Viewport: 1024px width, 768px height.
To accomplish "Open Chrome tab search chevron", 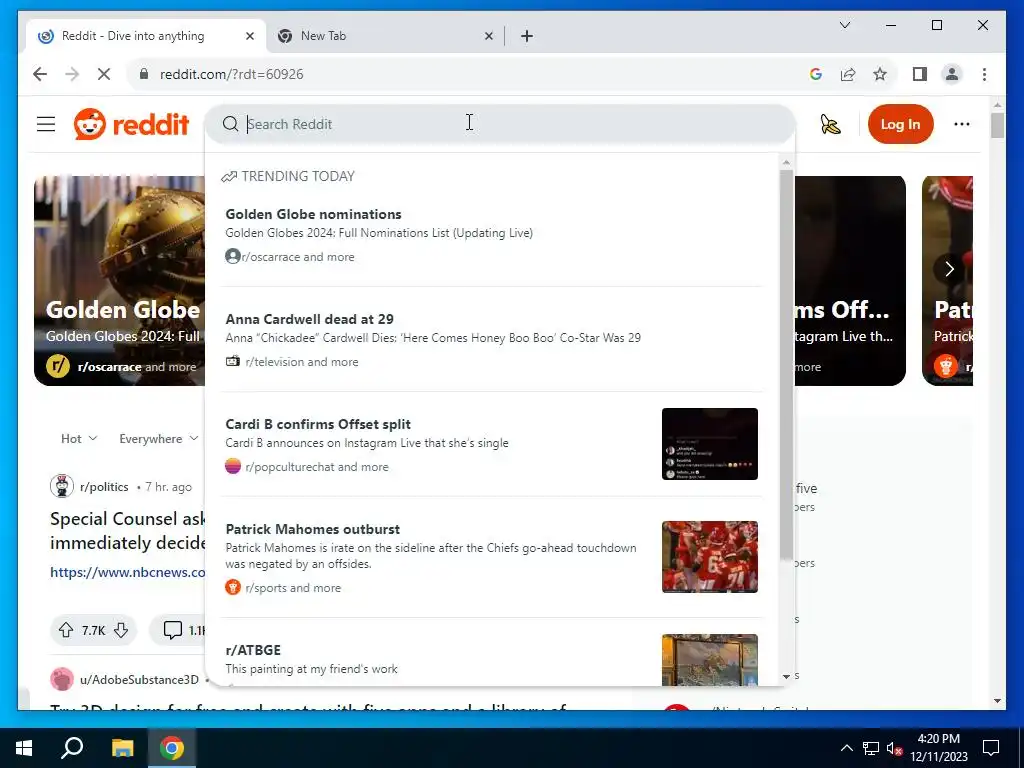I will [x=844, y=25].
